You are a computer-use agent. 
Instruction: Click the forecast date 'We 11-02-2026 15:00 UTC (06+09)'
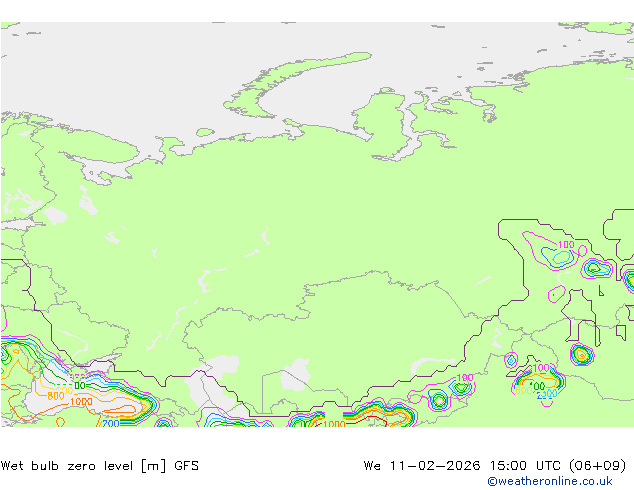[495, 466]
